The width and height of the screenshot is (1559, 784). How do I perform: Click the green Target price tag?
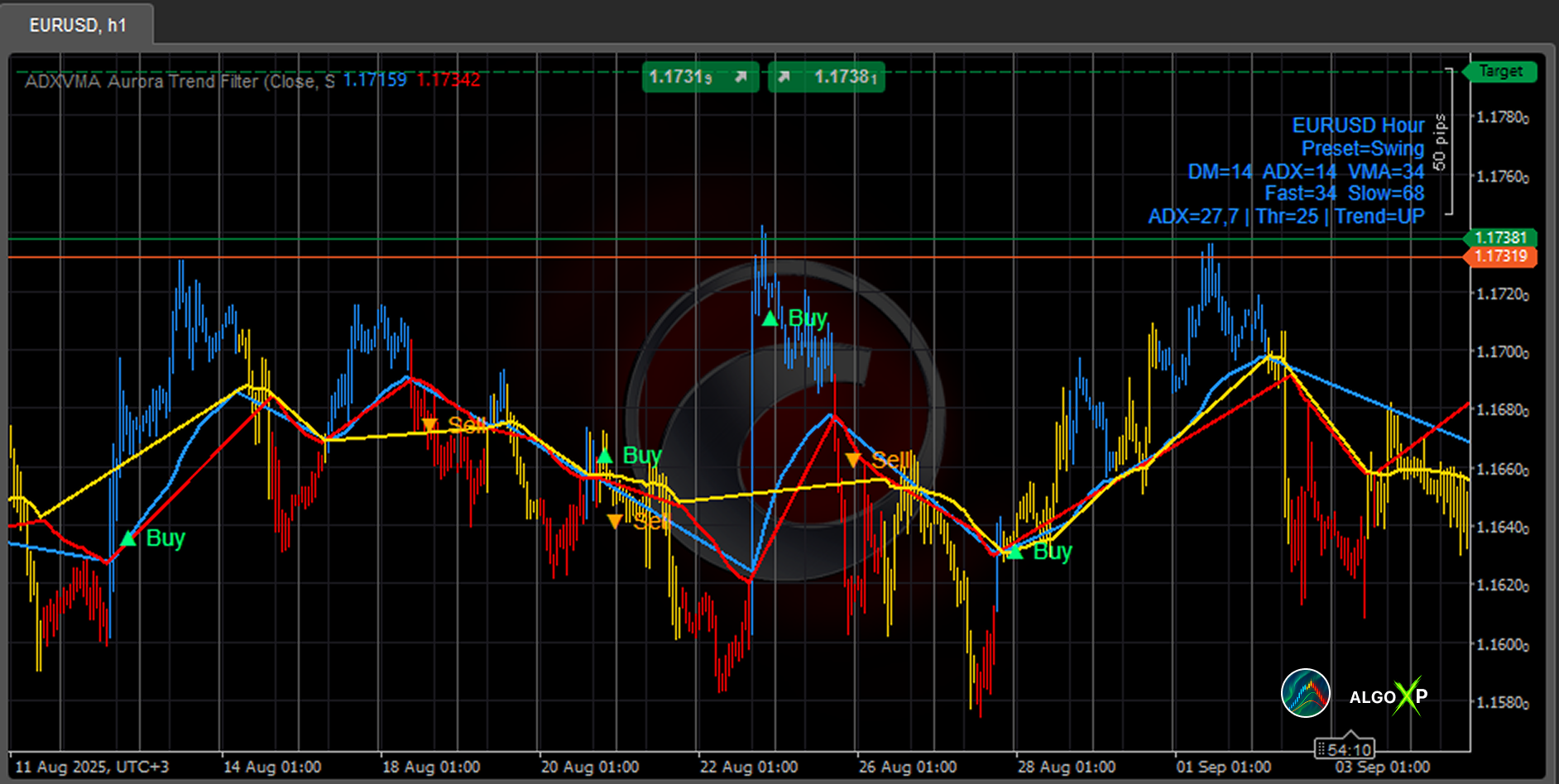[x=1500, y=72]
